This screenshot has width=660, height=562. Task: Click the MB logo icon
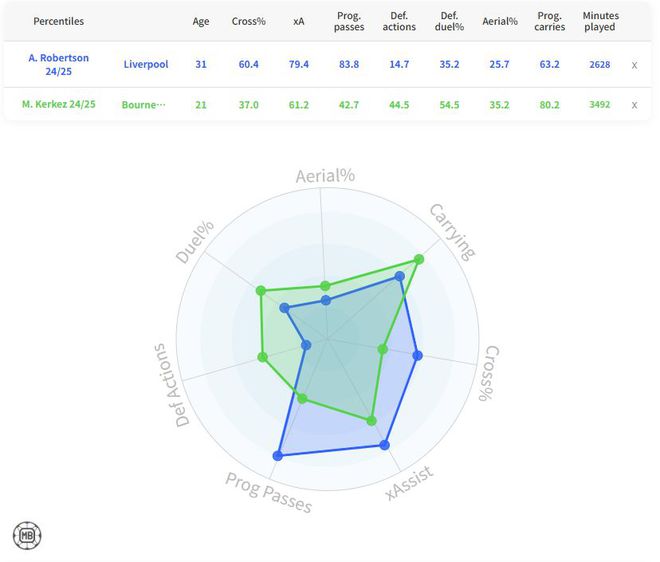coord(27,535)
